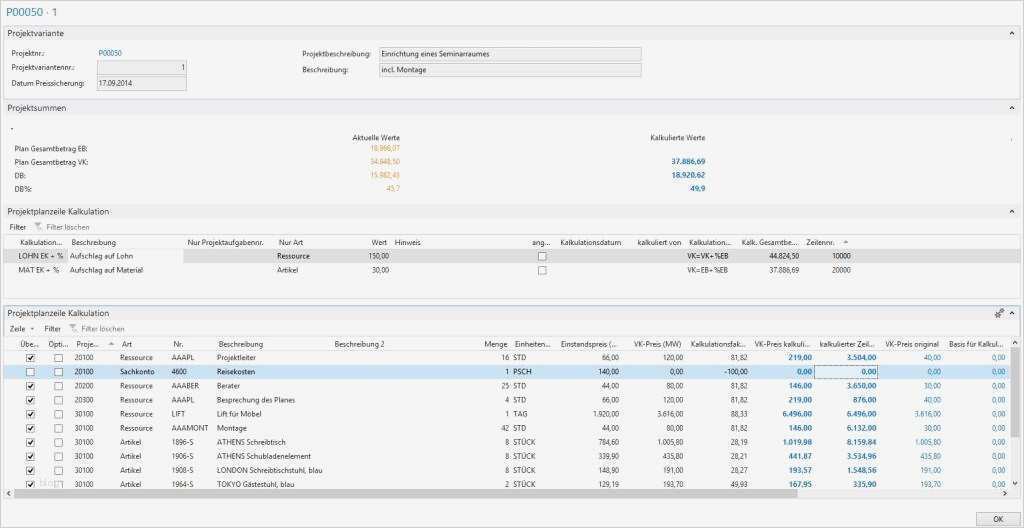The height and width of the screenshot is (528, 1024).
Task: Open the P00050 Projektnr. link
Action: click(x=110, y=53)
